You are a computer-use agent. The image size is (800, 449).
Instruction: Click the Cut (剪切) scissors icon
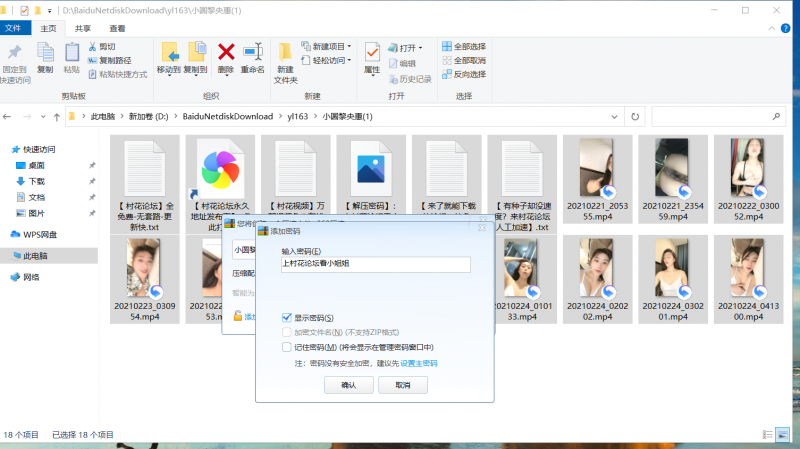click(93, 47)
